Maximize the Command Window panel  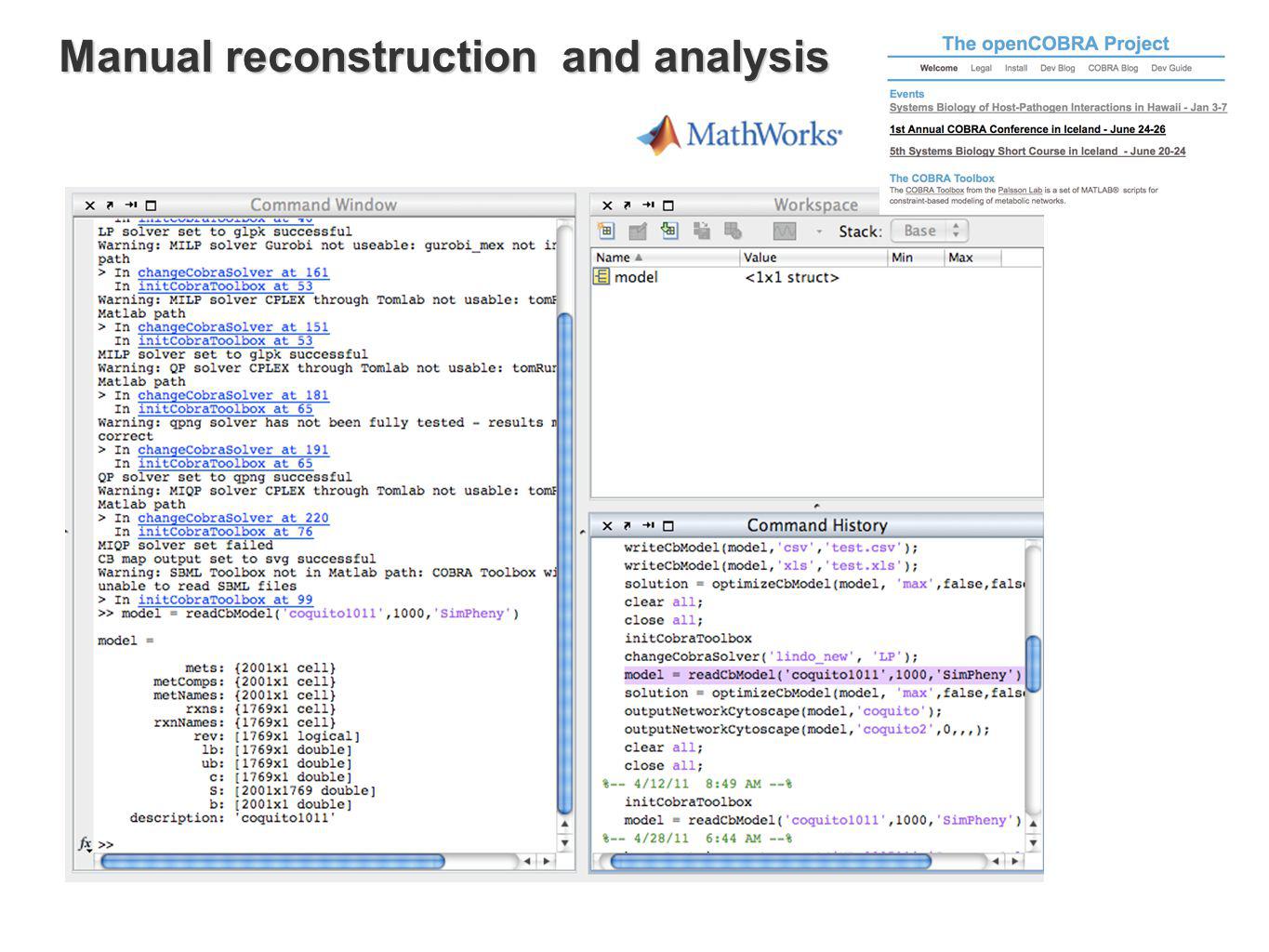click(152, 205)
